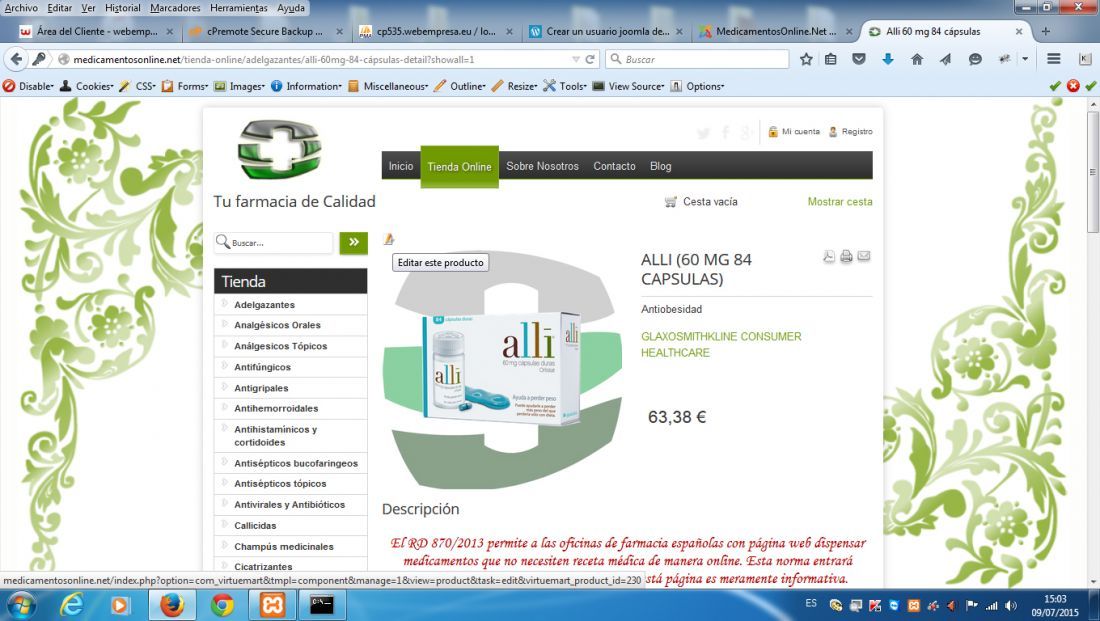Open Google Chrome from the taskbar
Viewport: 1100px width, 621px height.
point(222,605)
